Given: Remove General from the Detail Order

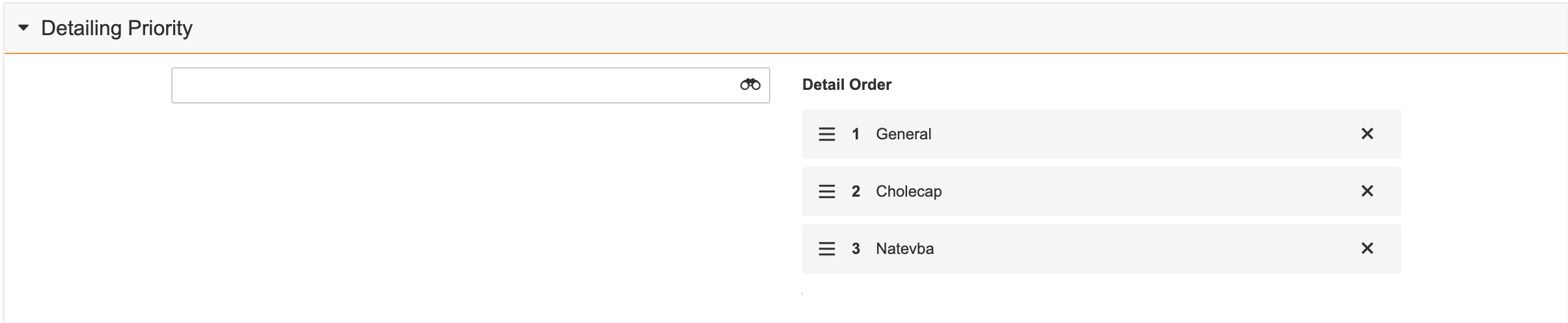Looking at the screenshot, I should point(1367,134).
